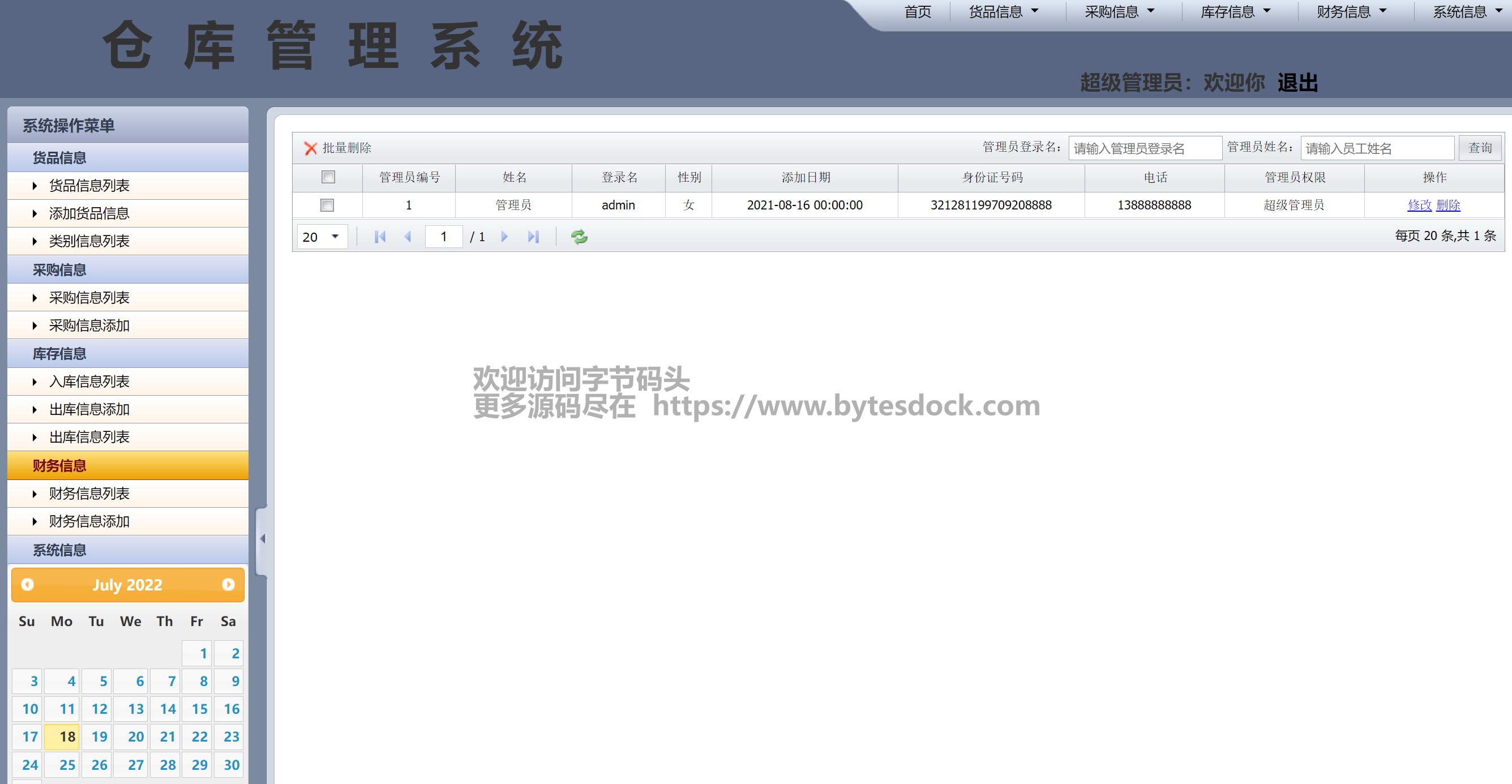
Task: Open the 货品信息 top menu dropdown
Action: pos(1003,12)
